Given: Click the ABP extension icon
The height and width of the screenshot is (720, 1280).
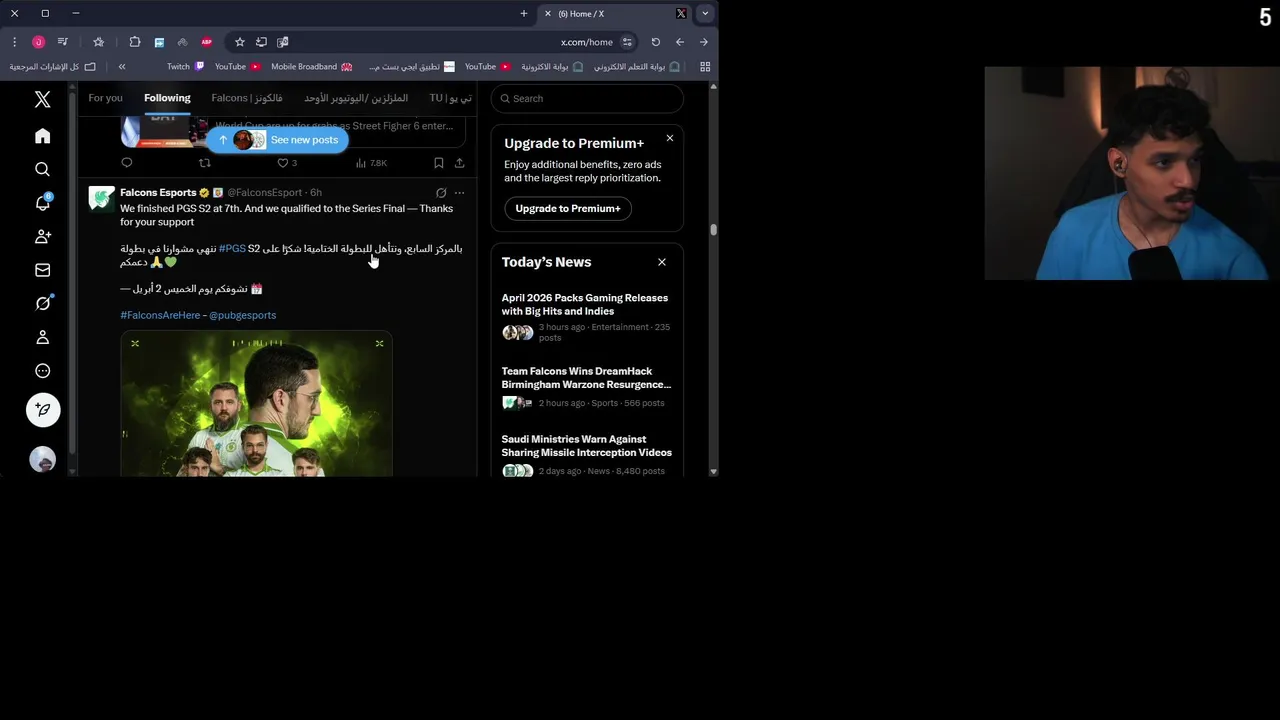Looking at the screenshot, I should click(206, 42).
